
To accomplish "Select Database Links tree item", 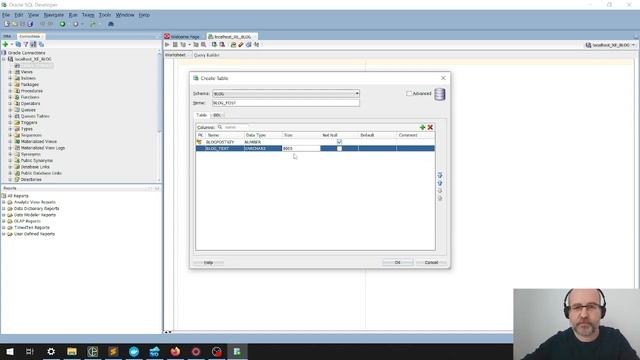I will pos(35,167).
